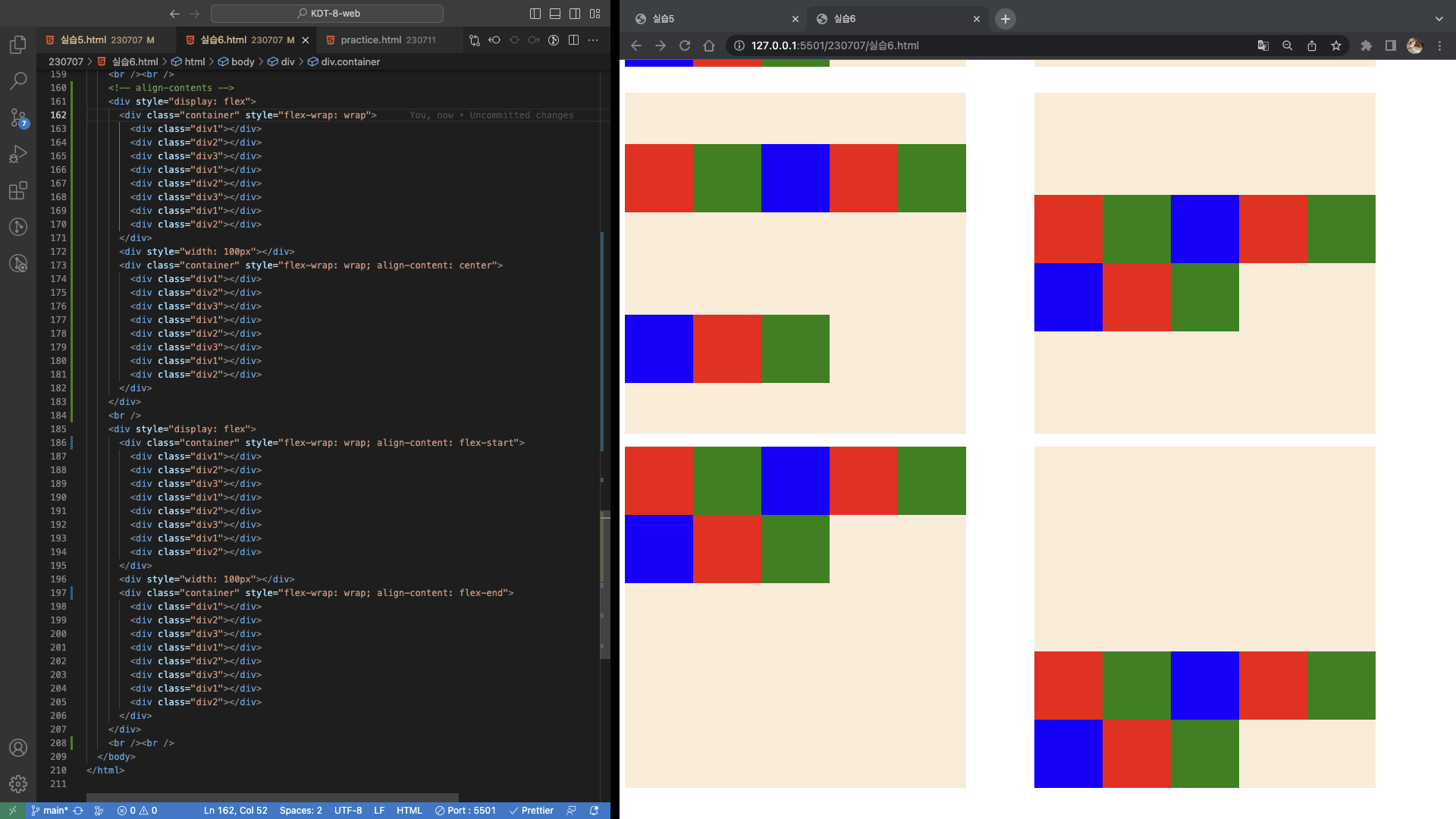This screenshot has width=1456, height=819.
Task: Bookmark this page with star icon
Action: pos(1336,45)
